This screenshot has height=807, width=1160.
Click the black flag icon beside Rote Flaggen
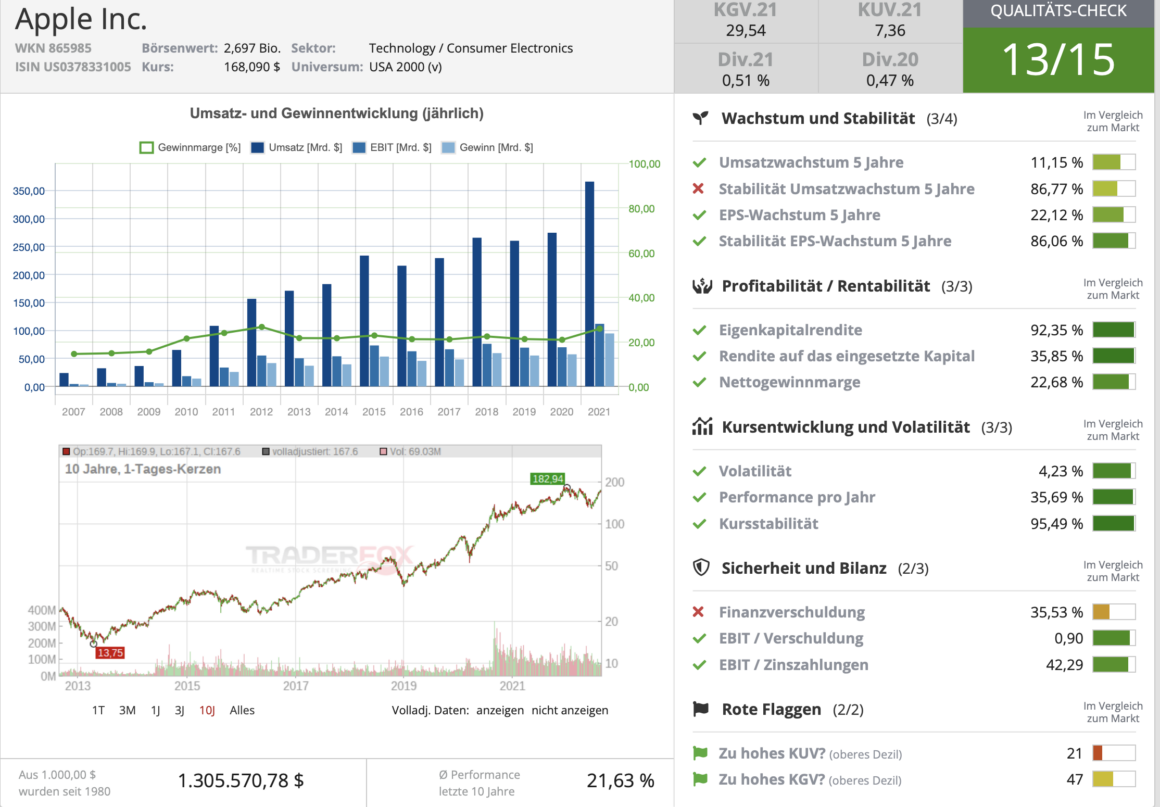click(x=701, y=709)
